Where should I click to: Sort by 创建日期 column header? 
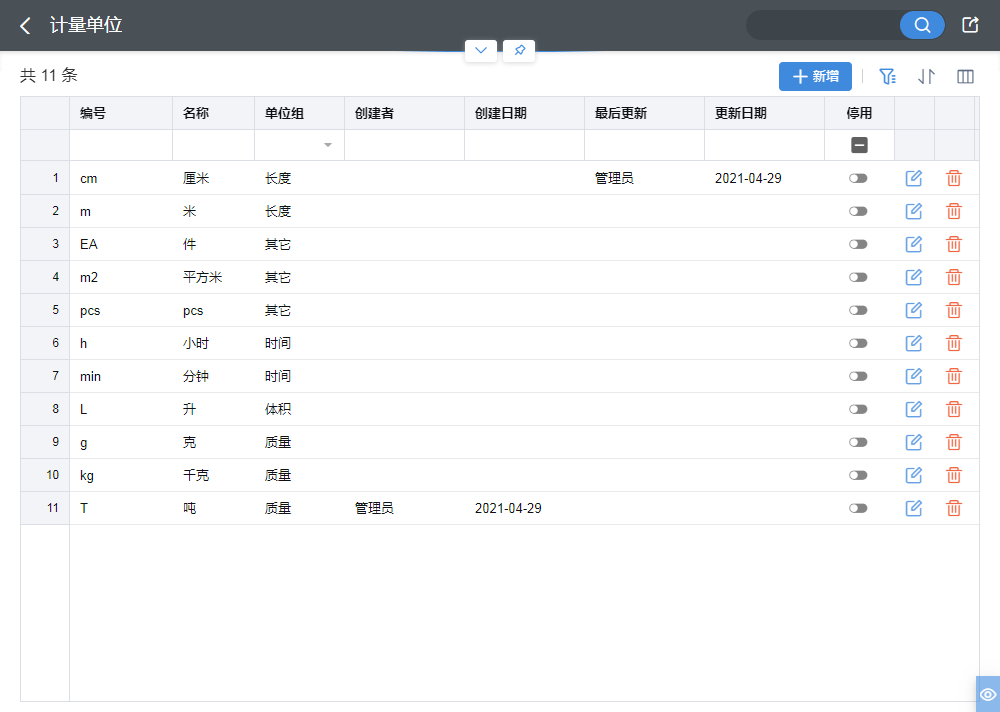(524, 113)
